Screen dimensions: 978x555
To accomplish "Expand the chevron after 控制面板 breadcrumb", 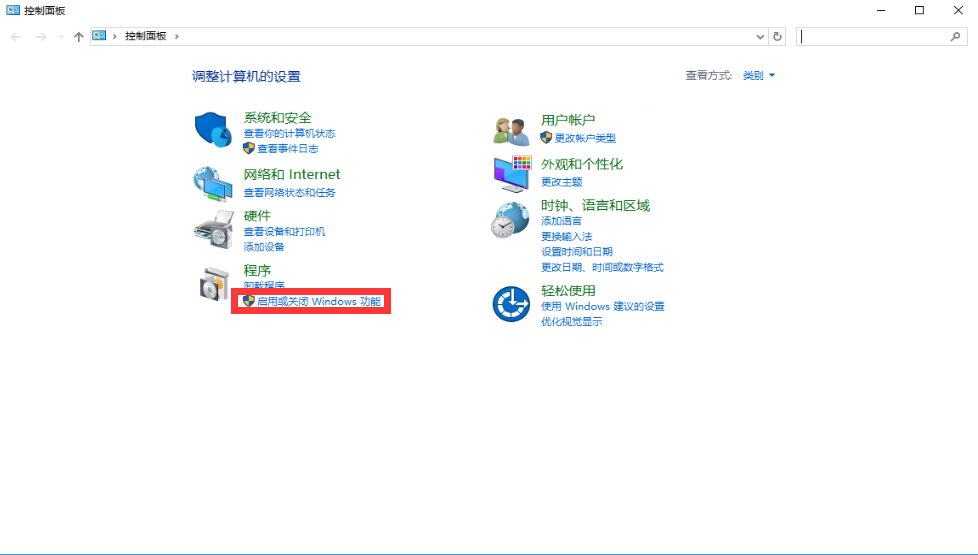I will (x=177, y=36).
